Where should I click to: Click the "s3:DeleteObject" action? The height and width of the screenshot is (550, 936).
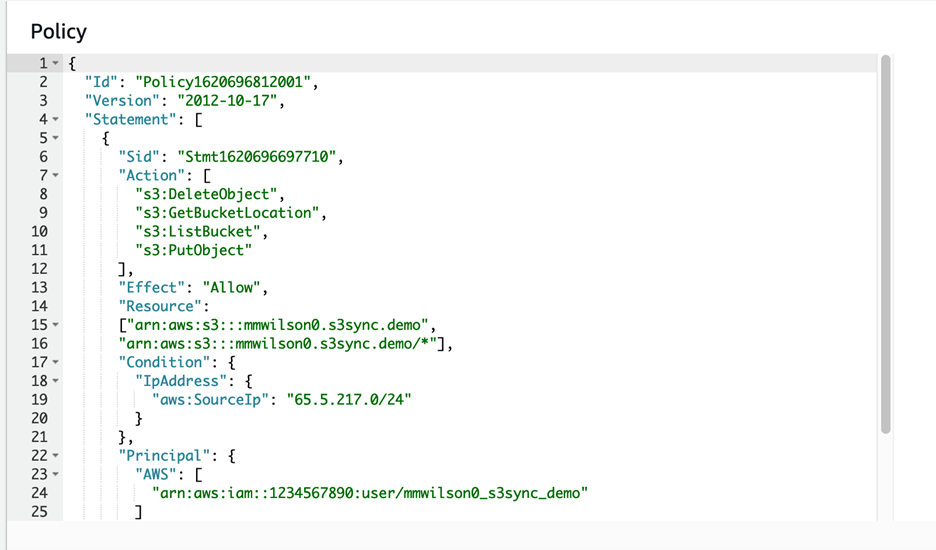pyautogui.click(x=206, y=194)
